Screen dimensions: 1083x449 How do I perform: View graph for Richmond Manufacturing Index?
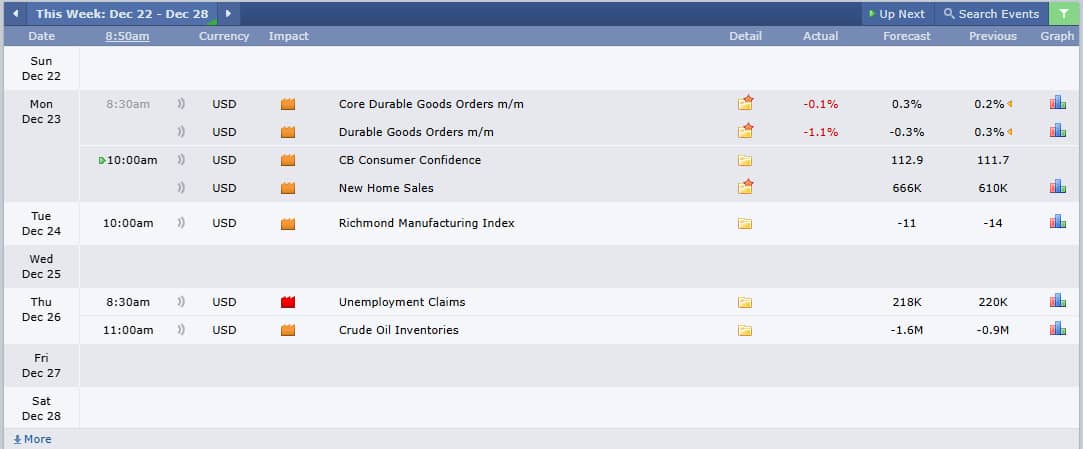pos(1057,222)
